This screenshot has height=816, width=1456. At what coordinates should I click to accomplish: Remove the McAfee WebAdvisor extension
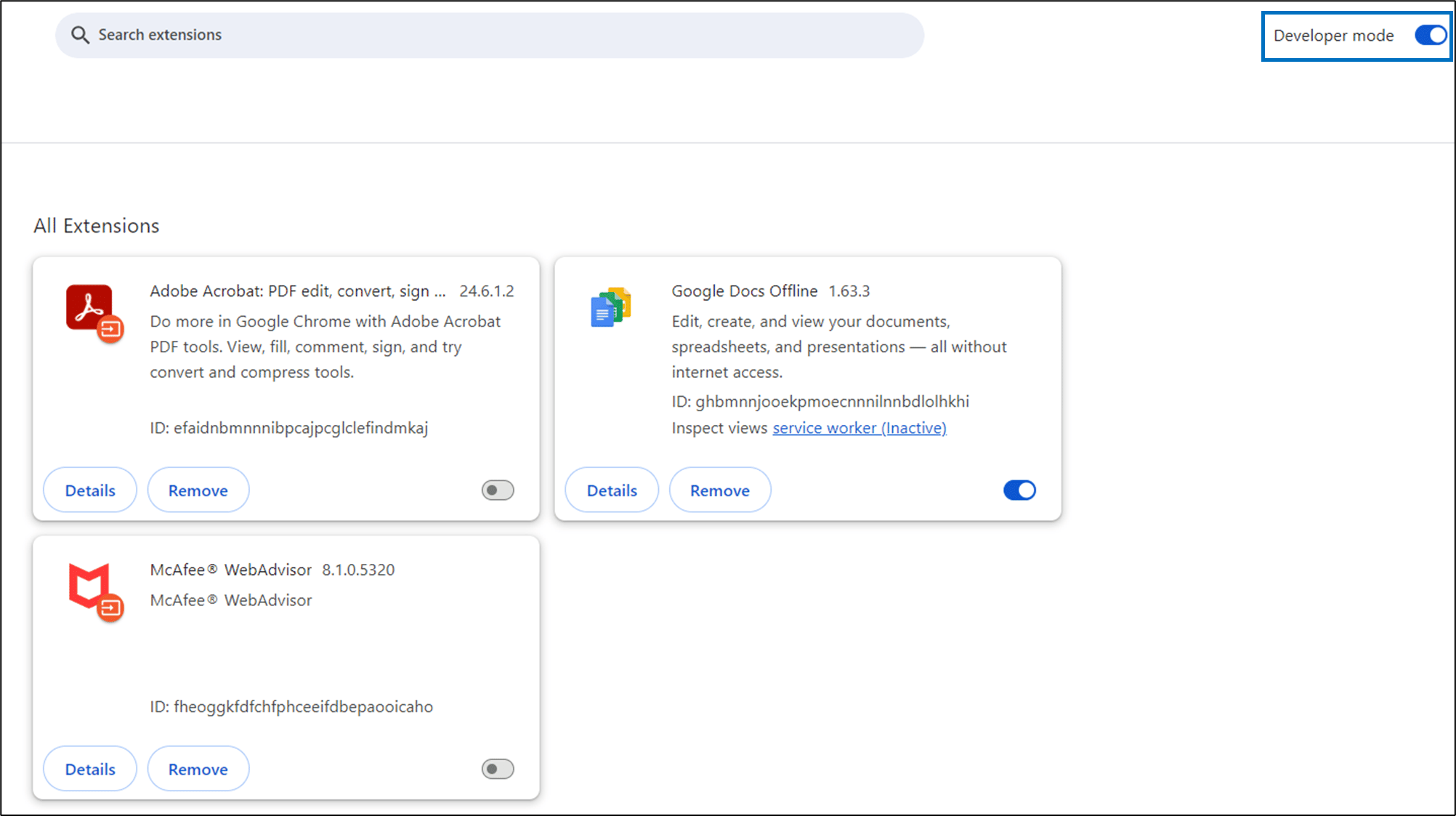198,769
